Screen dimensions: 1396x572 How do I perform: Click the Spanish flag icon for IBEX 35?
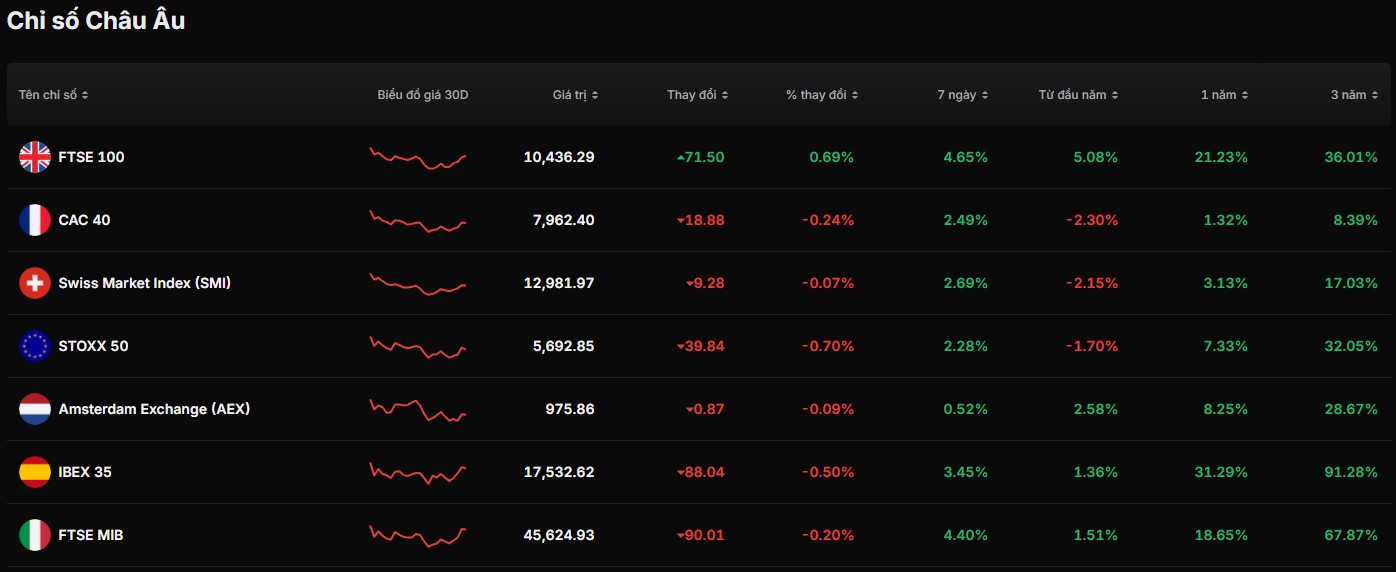pyautogui.click(x=35, y=472)
